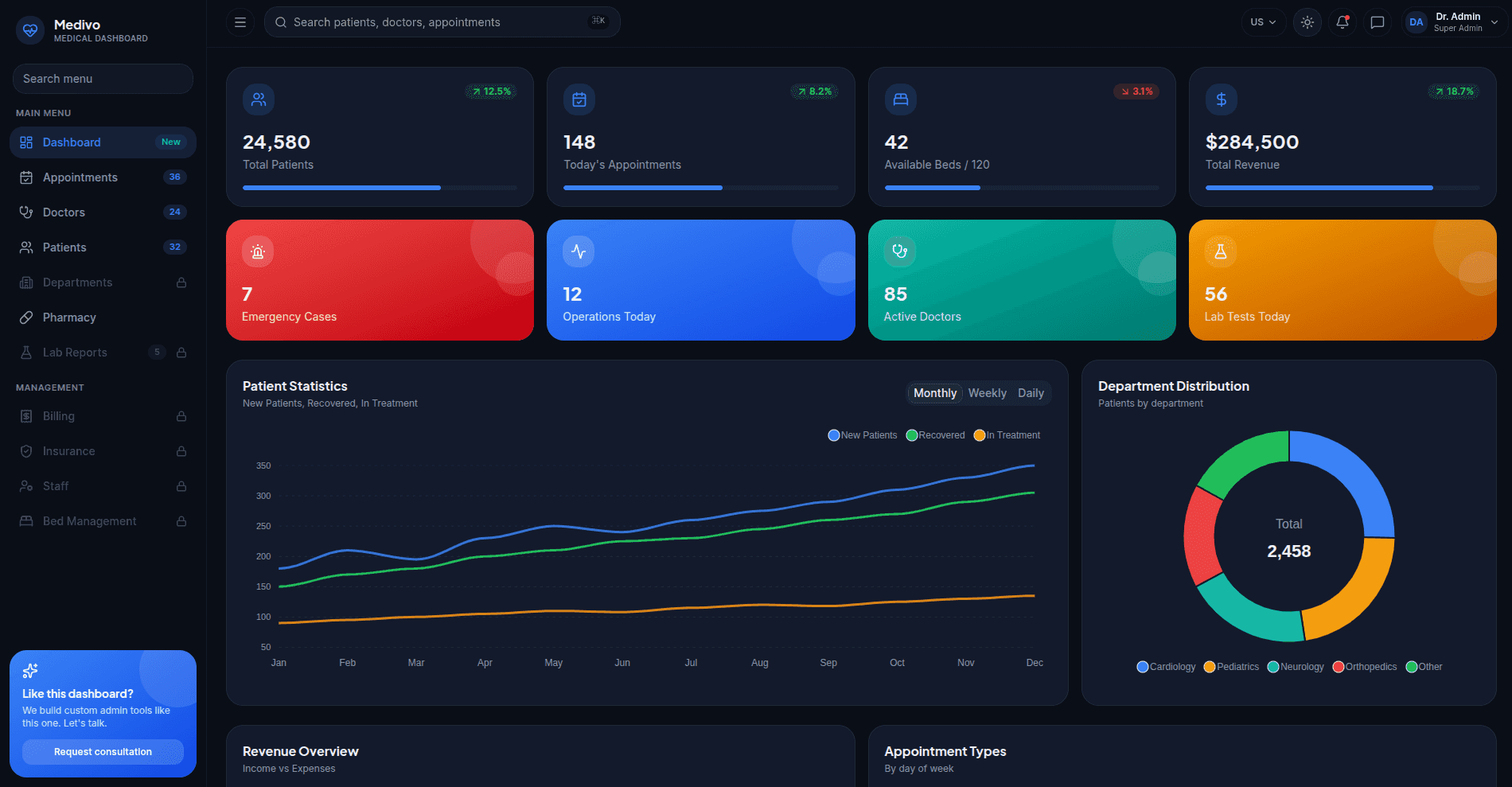Toggle the New Patients legend series
This screenshot has height=787, width=1512.
pos(863,435)
